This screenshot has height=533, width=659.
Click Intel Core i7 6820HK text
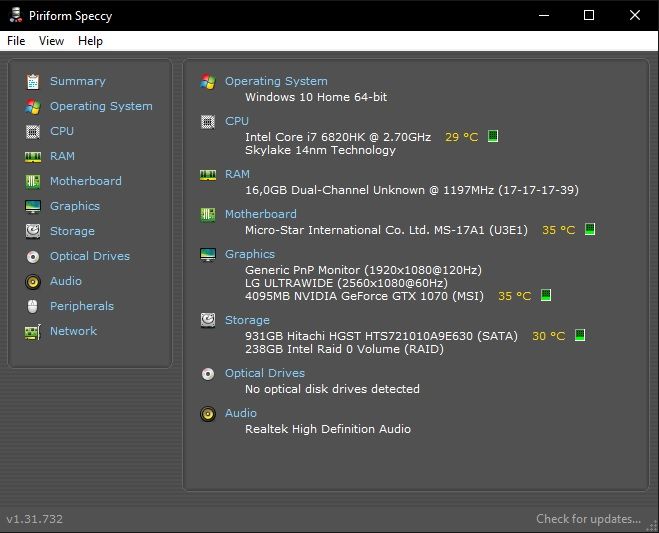338,137
